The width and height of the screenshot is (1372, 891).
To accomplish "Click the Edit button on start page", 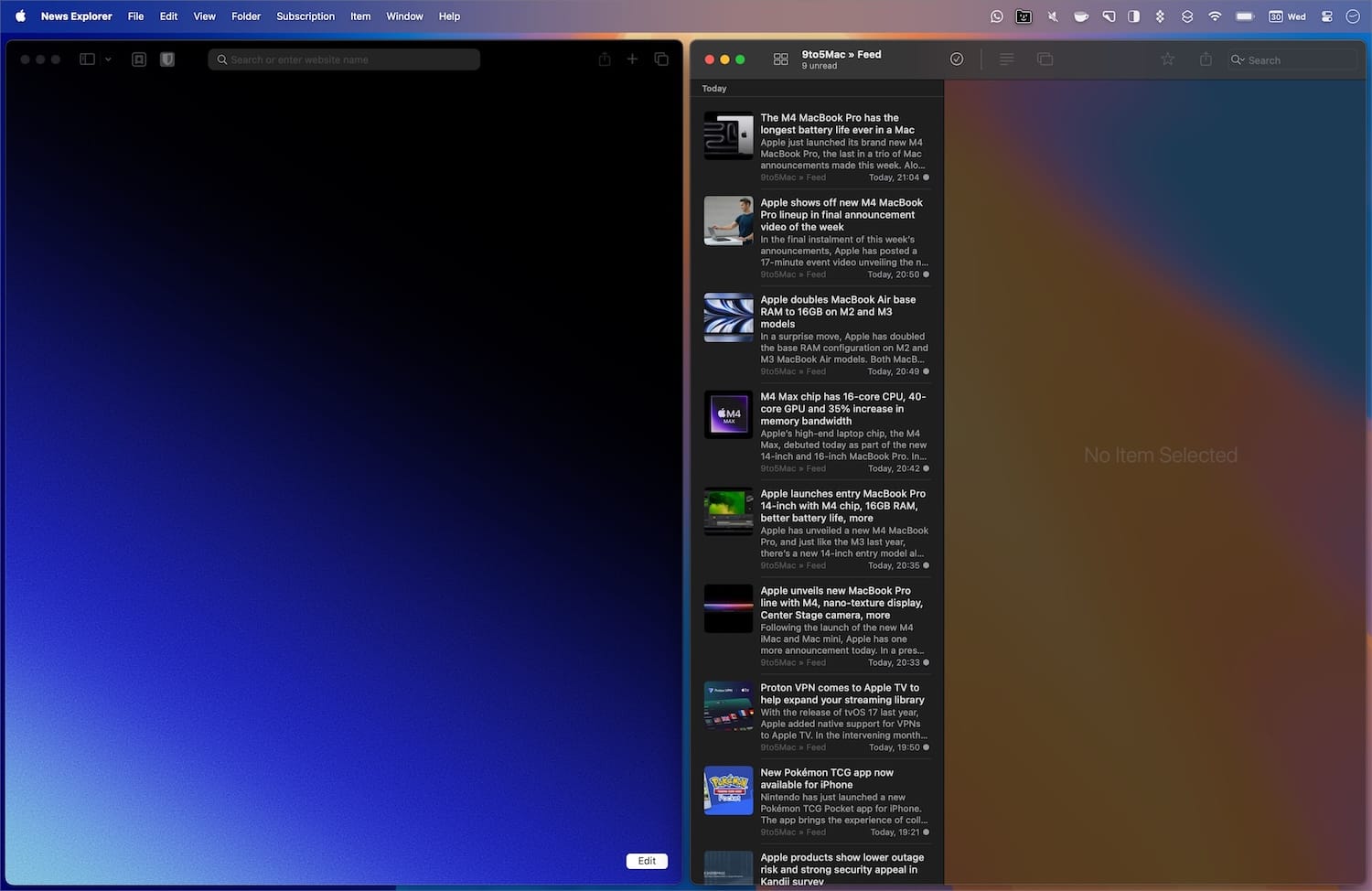I will [647, 861].
